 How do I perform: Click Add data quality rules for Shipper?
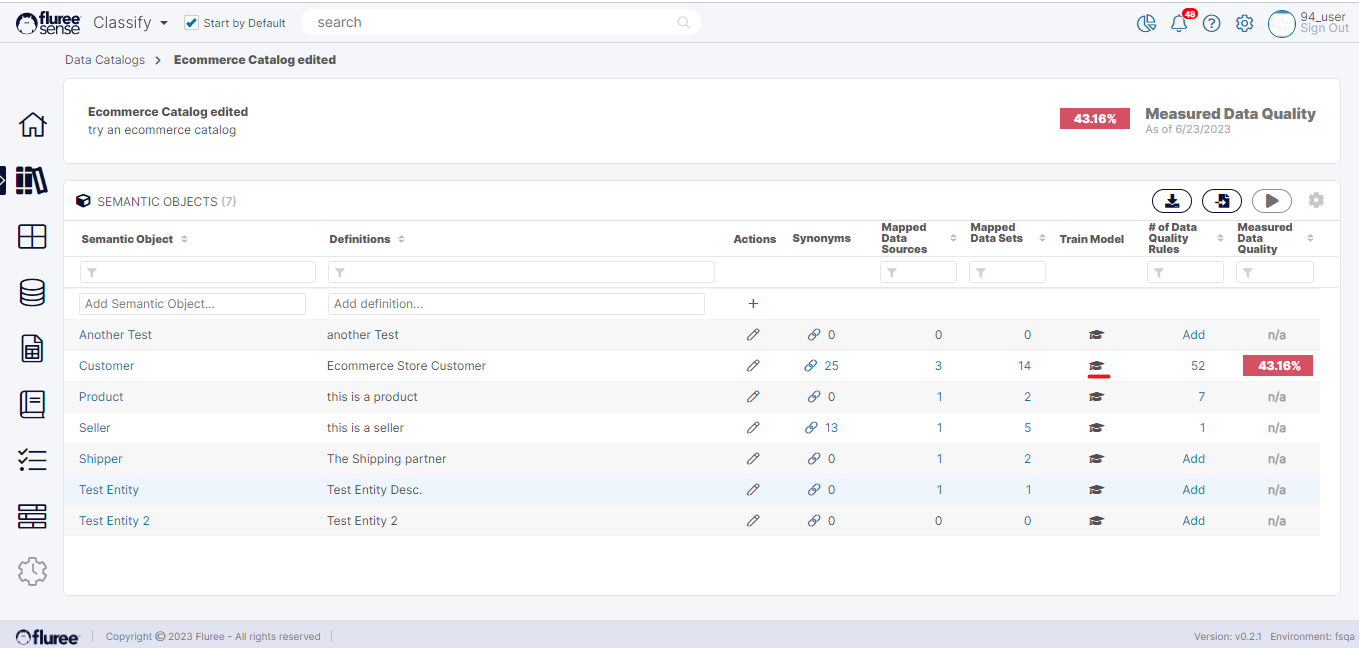pyautogui.click(x=1193, y=459)
